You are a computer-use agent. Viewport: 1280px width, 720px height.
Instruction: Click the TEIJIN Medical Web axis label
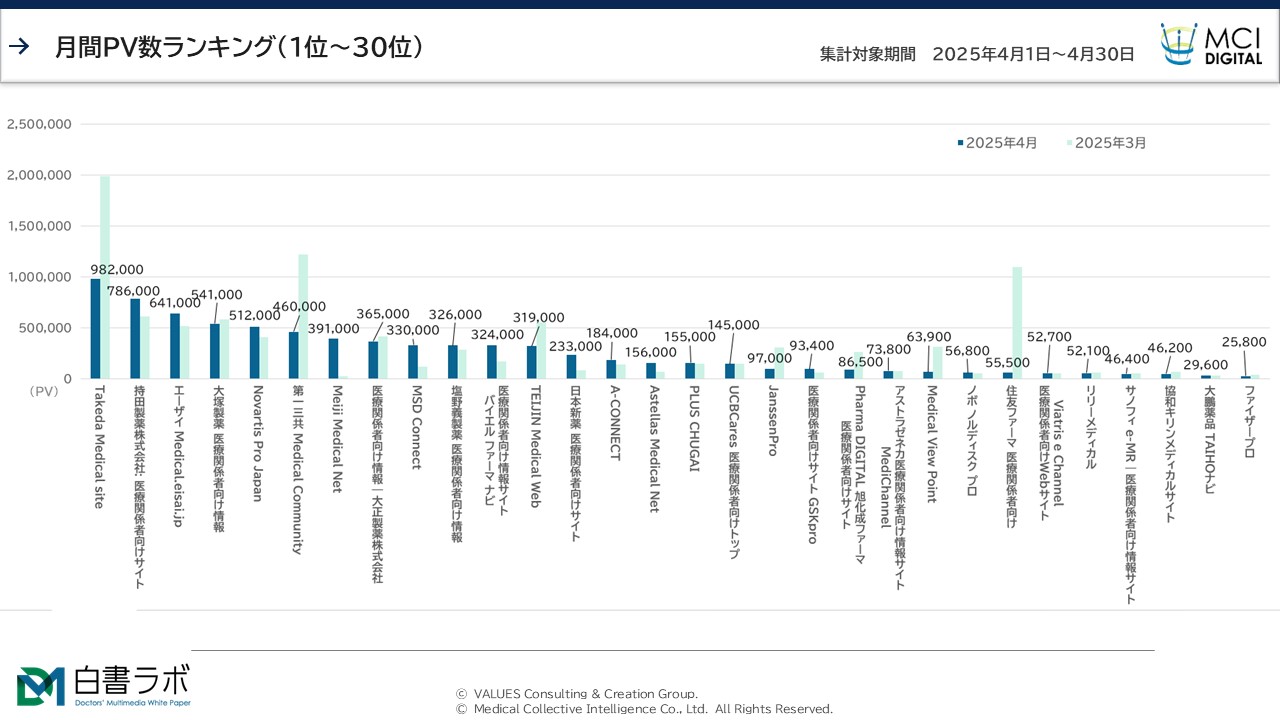(x=534, y=446)
